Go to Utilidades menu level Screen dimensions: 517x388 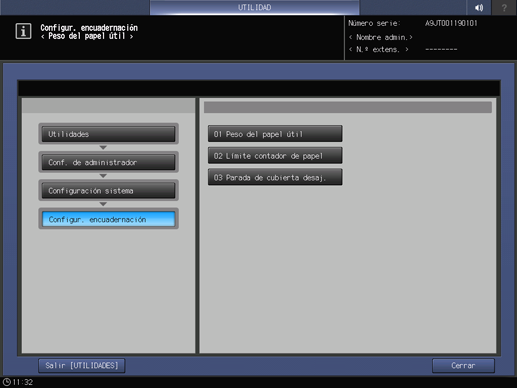(x=108, y=134)
